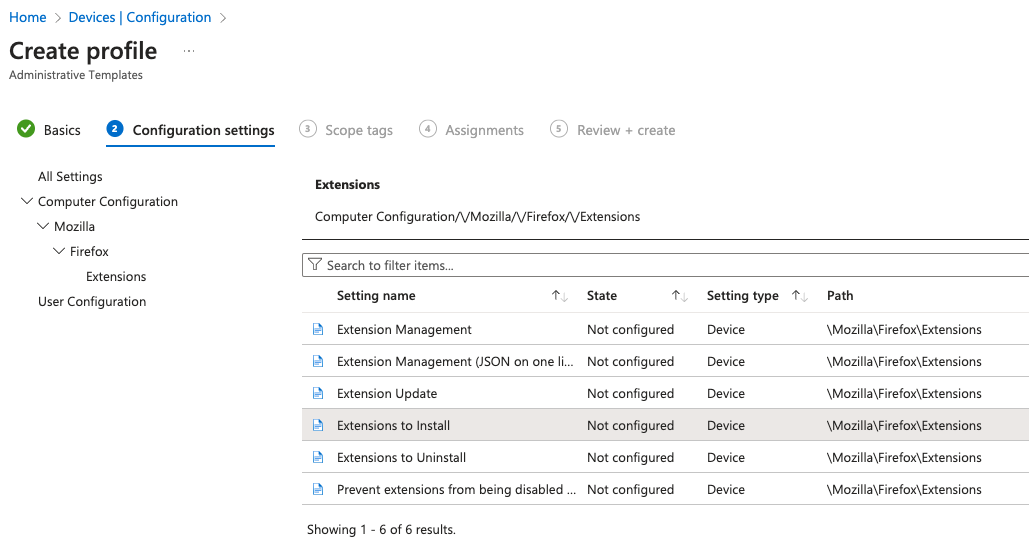
Task: Click the document icon for Extensions to Uninstall
Action: point(318,457)
